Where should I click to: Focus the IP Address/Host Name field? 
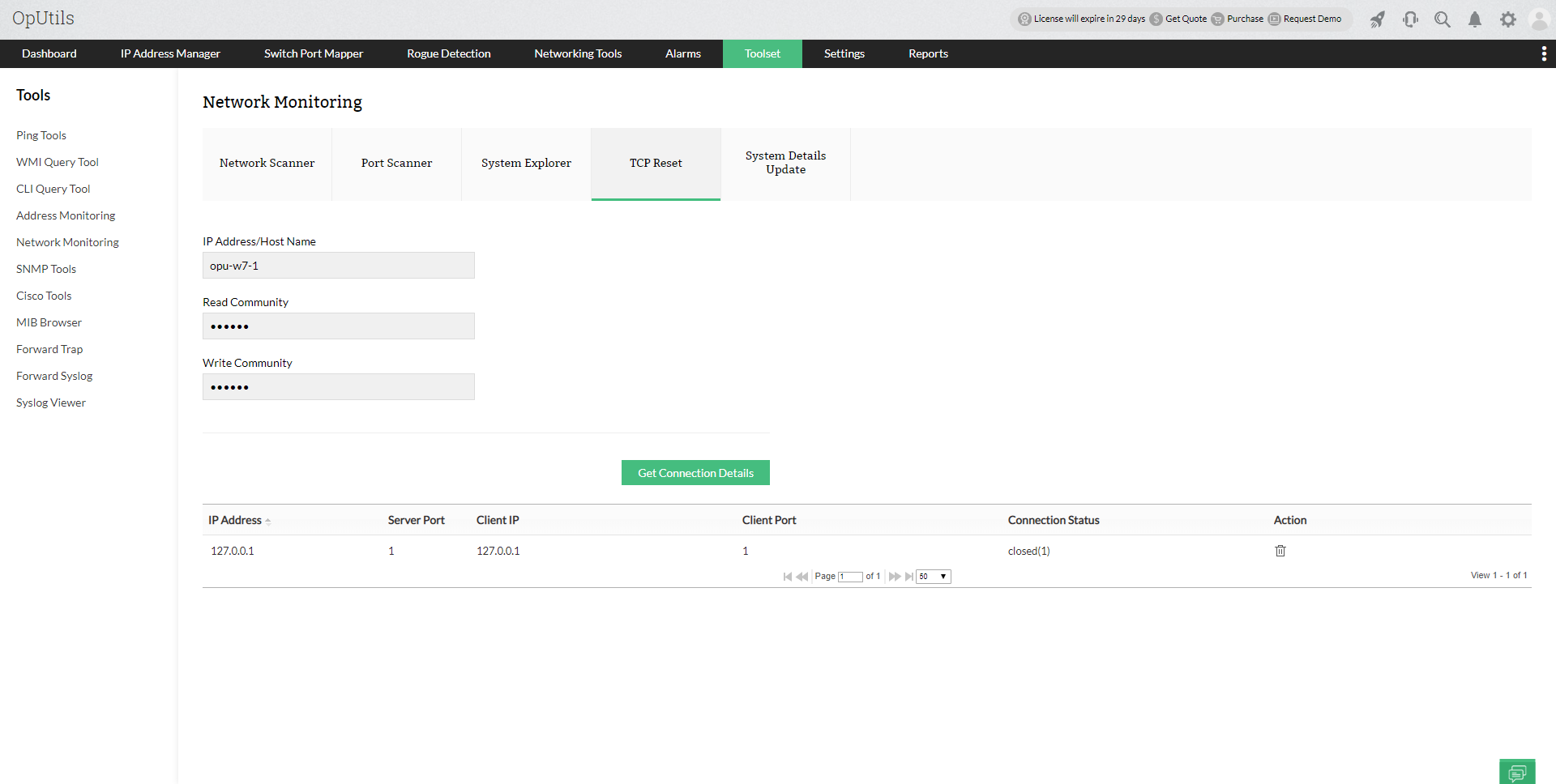(339, 266)
